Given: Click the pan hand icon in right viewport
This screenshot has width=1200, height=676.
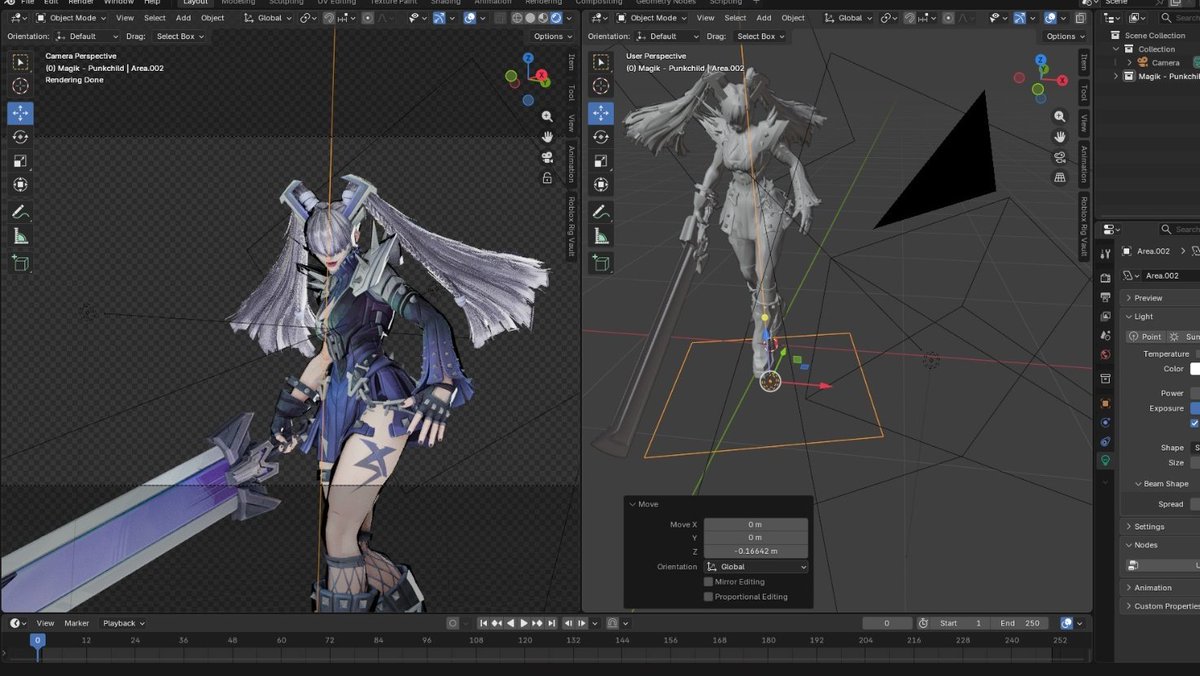Looking at the screenshot, I should pyautogui.click(x=1060, y=137).
